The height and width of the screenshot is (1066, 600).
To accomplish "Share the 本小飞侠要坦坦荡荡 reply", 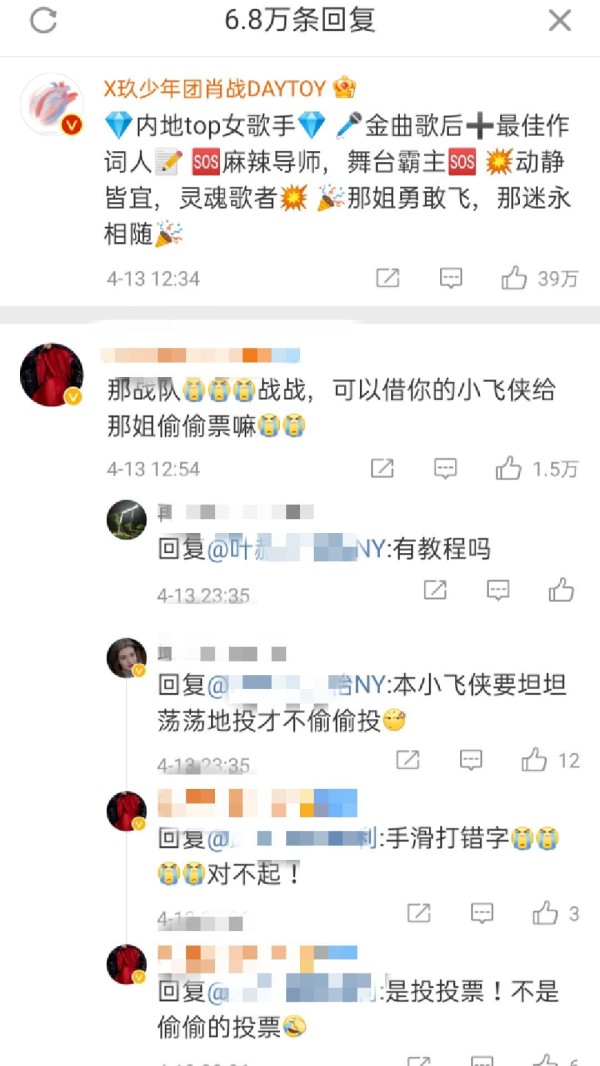I will [x=408, y=760].
